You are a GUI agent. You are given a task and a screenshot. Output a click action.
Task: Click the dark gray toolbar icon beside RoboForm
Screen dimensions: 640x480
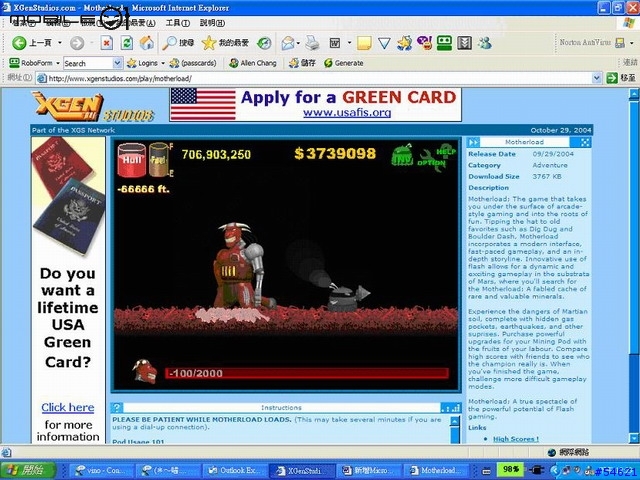click(464, 43)
